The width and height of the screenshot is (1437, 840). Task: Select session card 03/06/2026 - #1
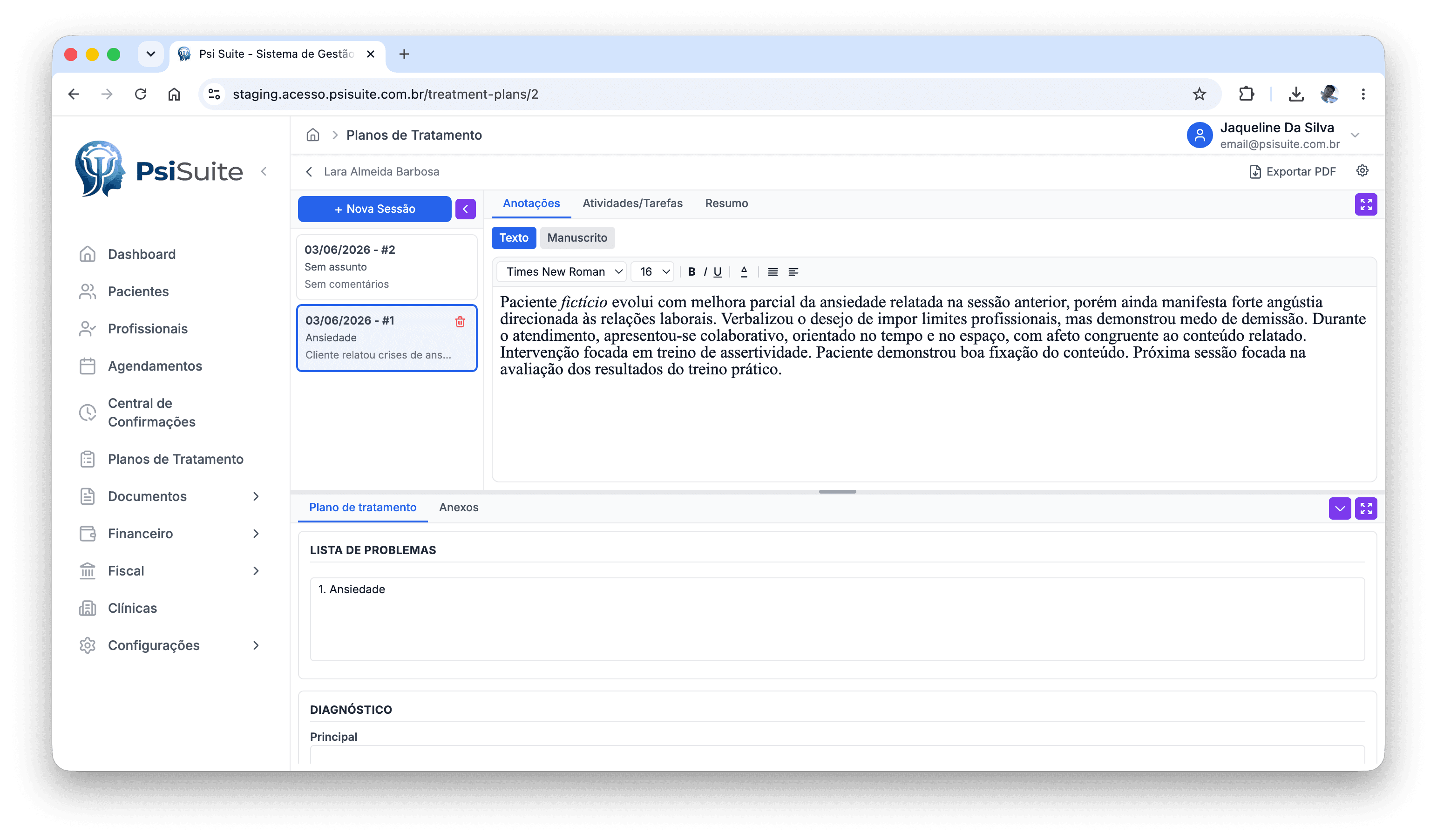(x=386, y=338)
